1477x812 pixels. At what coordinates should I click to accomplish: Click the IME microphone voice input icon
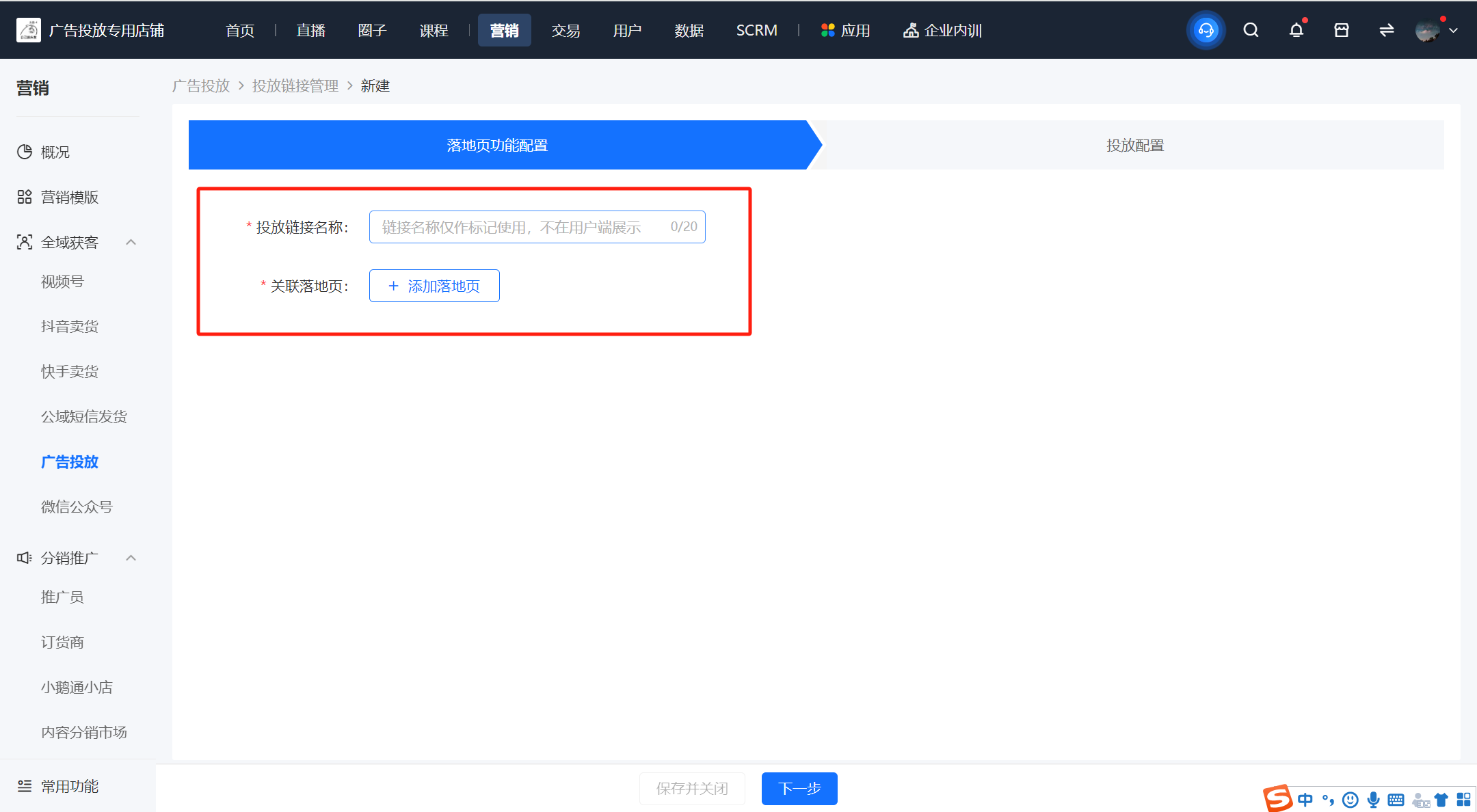coord(1373,800)
